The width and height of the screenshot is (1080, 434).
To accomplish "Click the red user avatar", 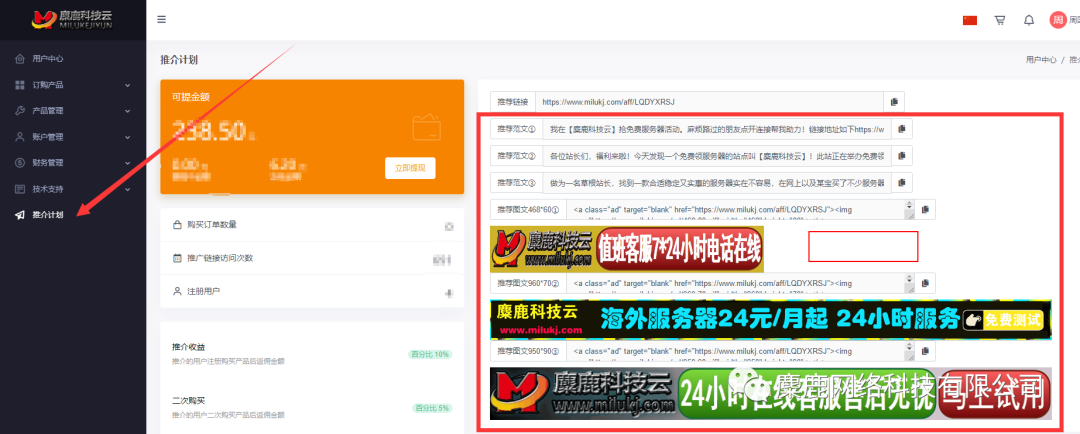I will 1058,20.
